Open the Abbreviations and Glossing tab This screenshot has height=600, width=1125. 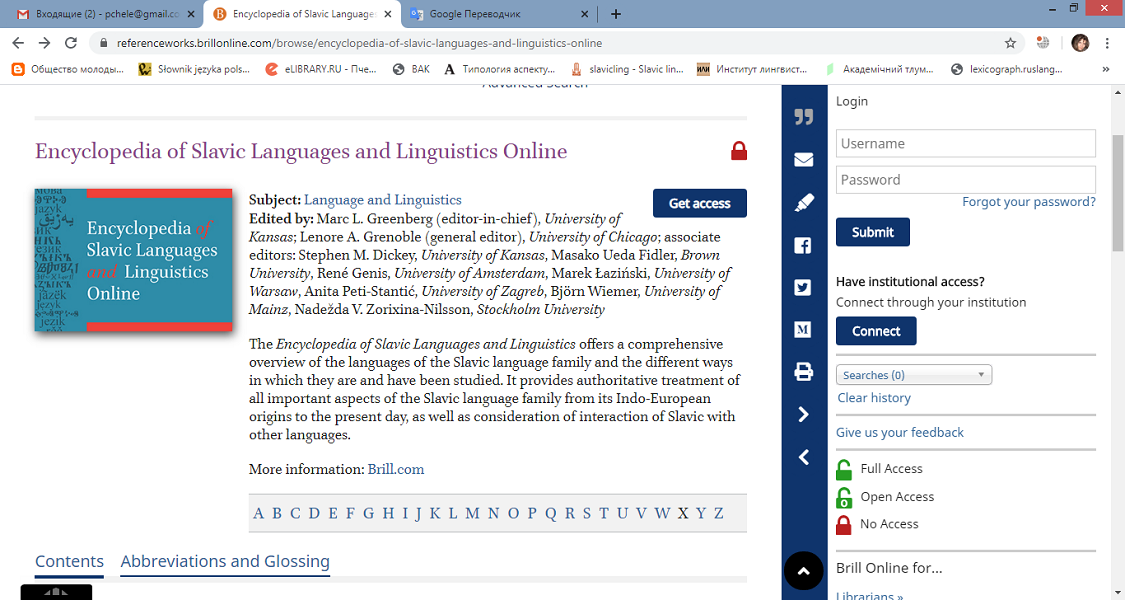point(225,561)
